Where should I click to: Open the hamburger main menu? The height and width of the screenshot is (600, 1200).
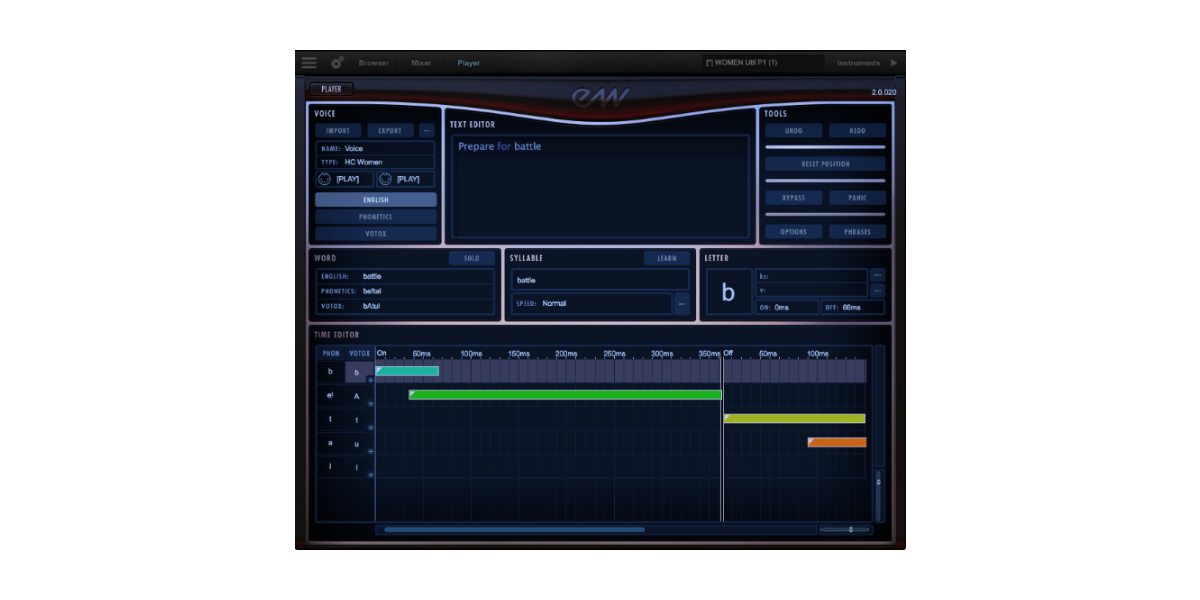pos(309,63)
